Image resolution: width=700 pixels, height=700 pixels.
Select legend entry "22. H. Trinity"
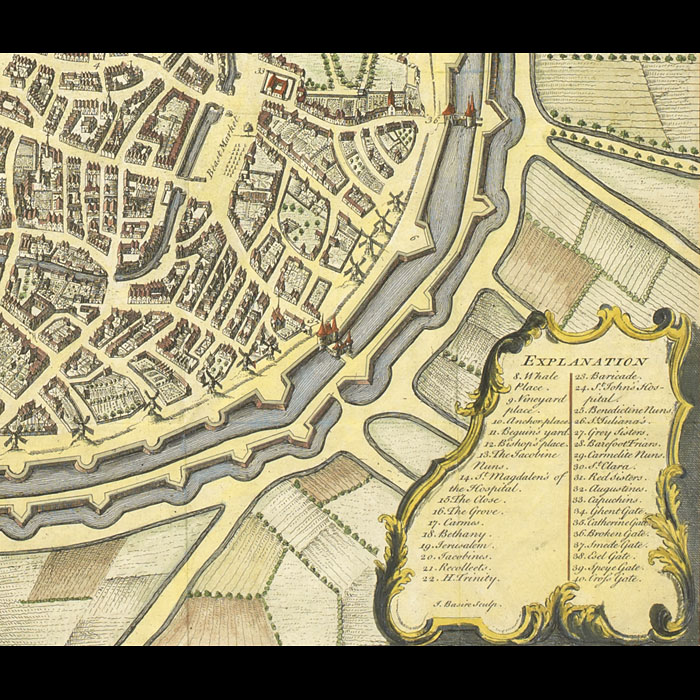click(x=459, y=579)
